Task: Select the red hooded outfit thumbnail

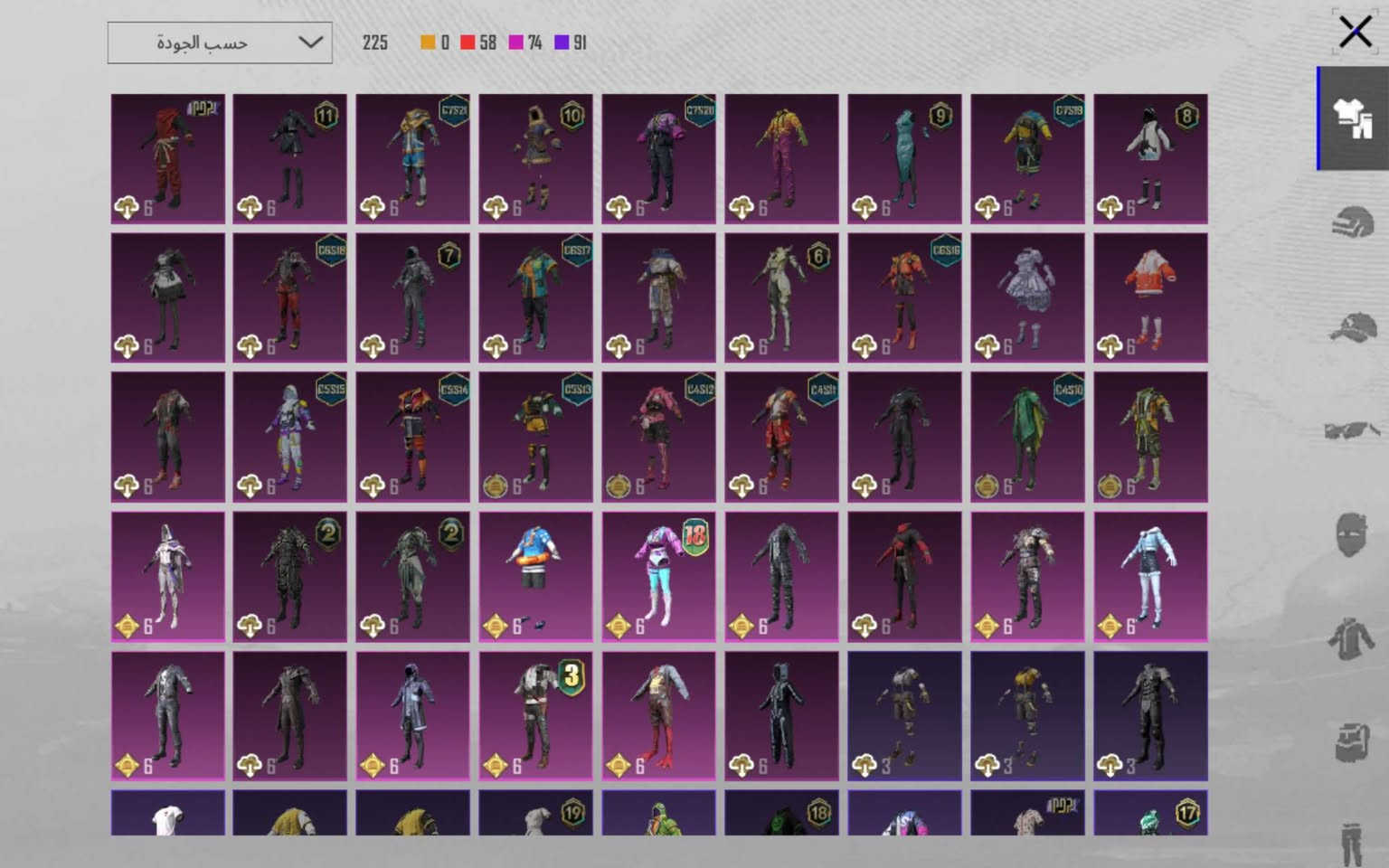Action: point(167,158)
